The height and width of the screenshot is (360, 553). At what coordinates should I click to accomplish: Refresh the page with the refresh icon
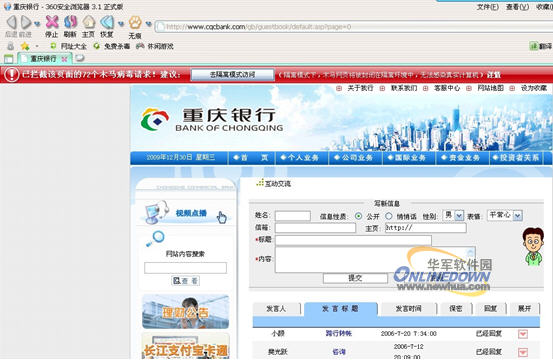tap(71, 22)
